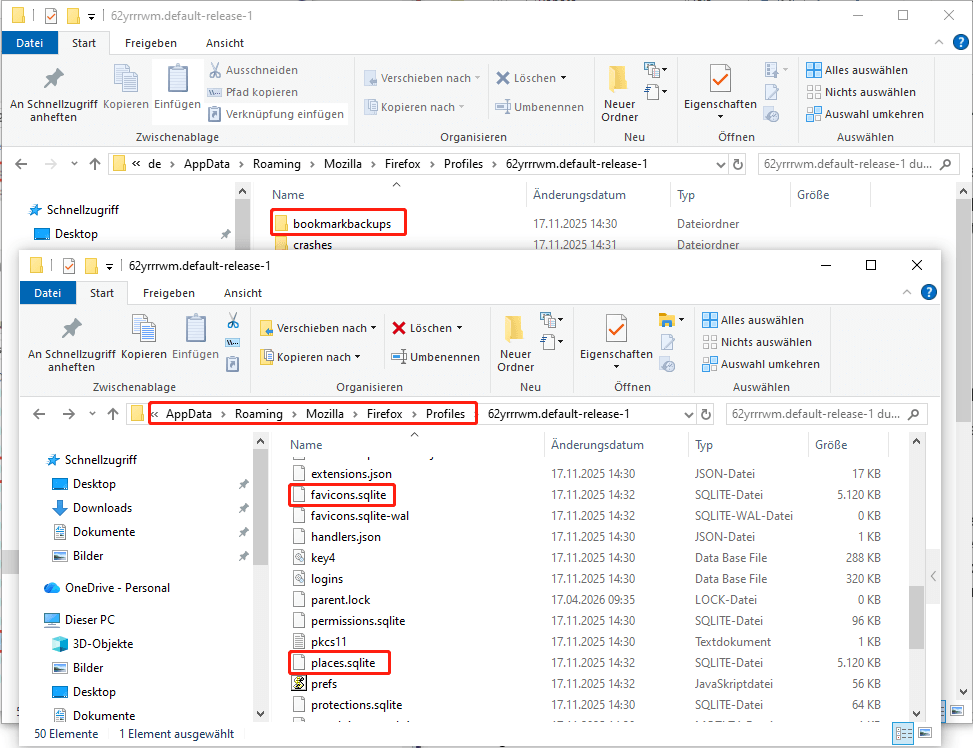Refresh folder in front window address bar
The image size is (973, 748).
point(706,414)
